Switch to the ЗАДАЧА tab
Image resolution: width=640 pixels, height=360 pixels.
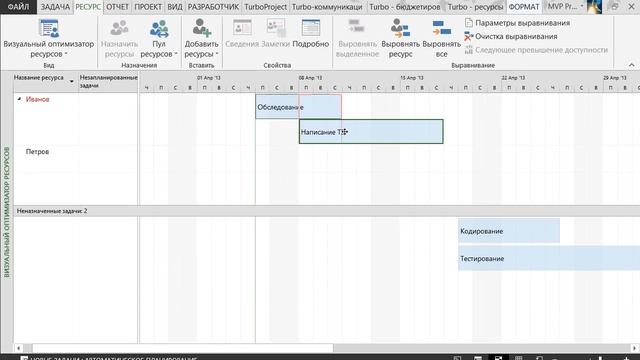click(x=55, y=7)
